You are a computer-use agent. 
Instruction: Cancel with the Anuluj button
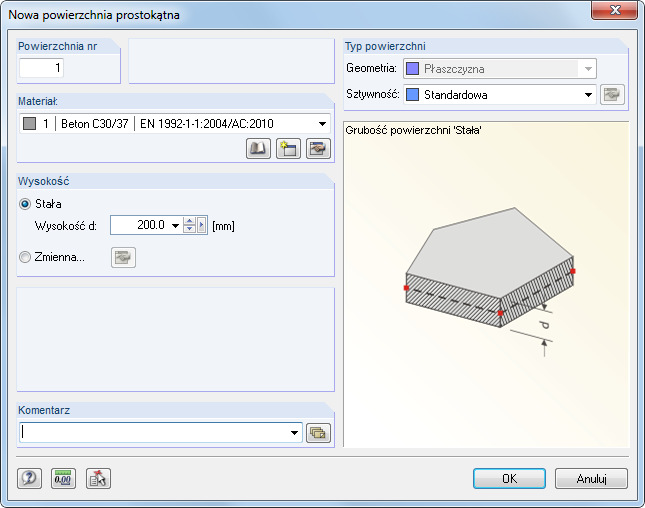click(591, 478)
